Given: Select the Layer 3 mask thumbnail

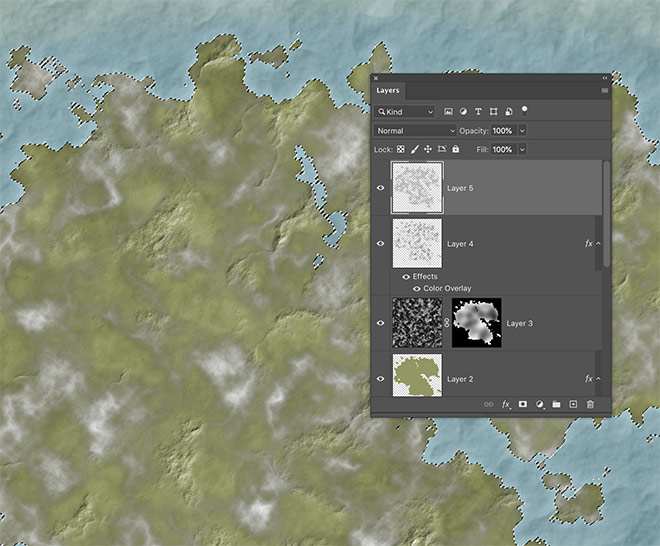Looking at the screenshot, I should tap(477, 323).
